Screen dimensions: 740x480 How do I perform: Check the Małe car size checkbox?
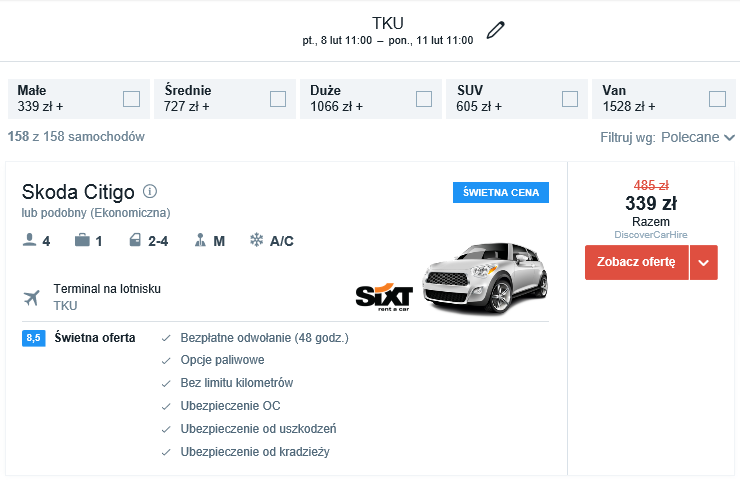tap(131, 98)
